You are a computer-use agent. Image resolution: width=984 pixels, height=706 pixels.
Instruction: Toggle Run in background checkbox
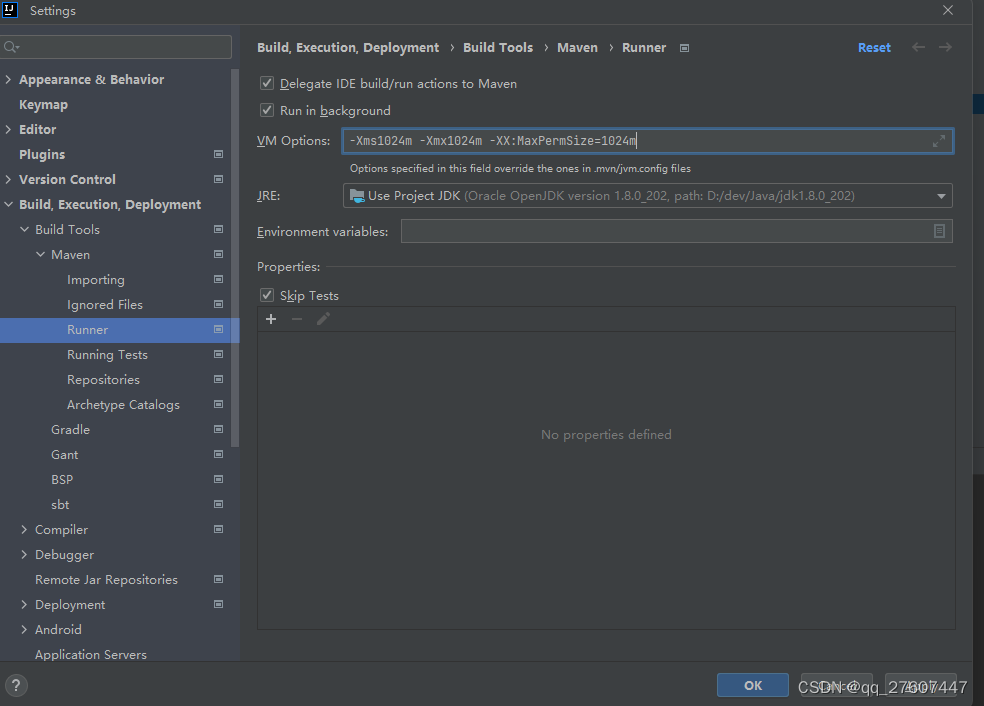tap(267, 110)
